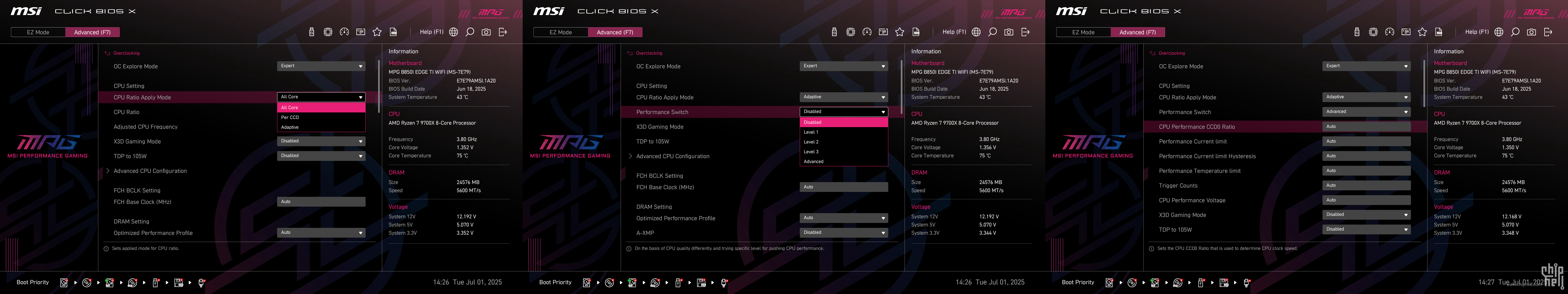Viewport: 1568px width, 294px height.
Task: Open TDP to 105W dropdown in left screen
Action: coord(321,156)
